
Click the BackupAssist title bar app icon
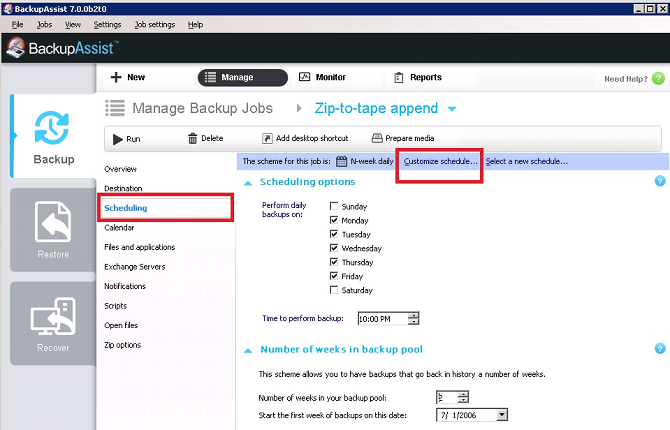(8, 9)
